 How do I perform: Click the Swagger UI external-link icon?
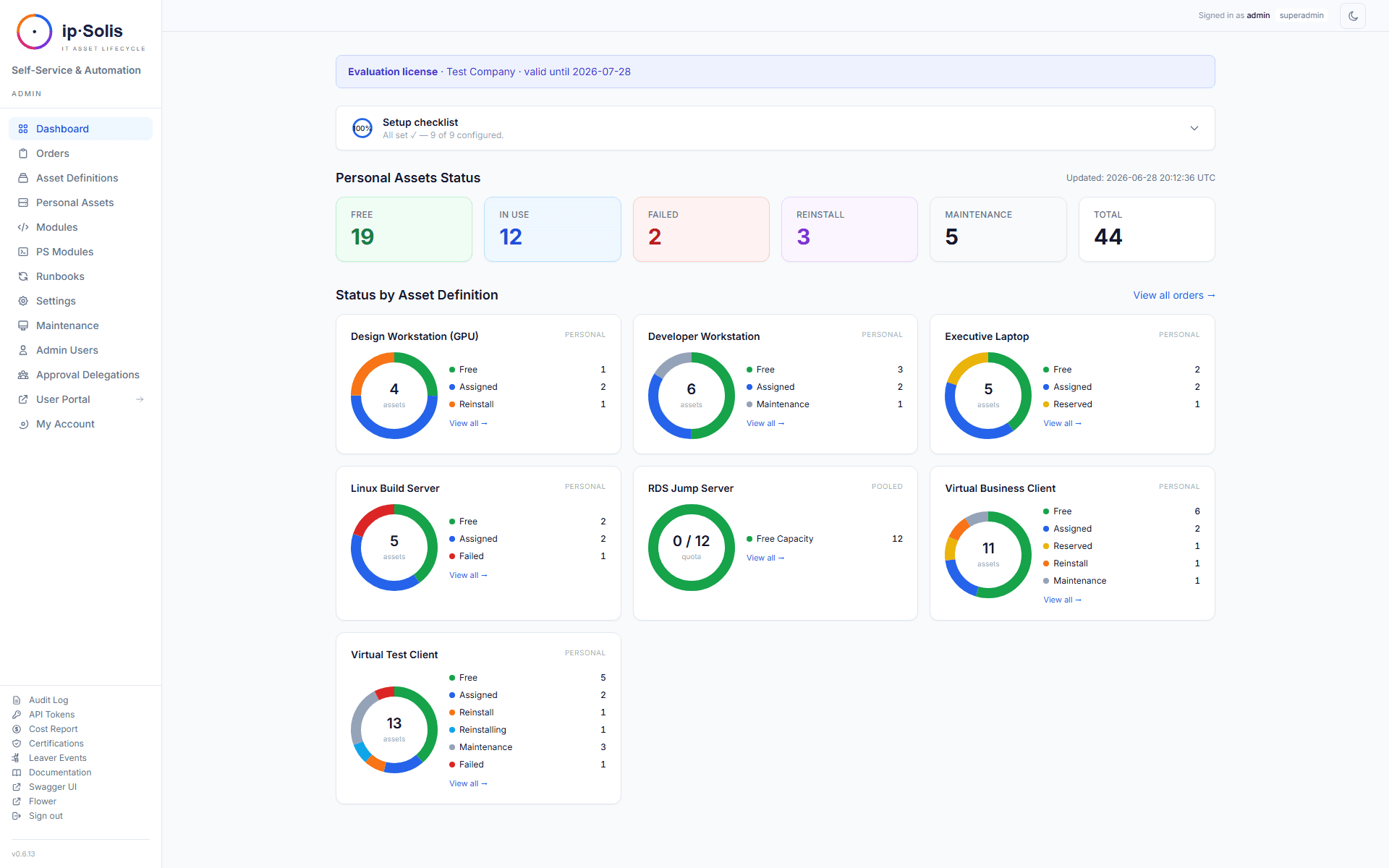[x=17, y=787]
